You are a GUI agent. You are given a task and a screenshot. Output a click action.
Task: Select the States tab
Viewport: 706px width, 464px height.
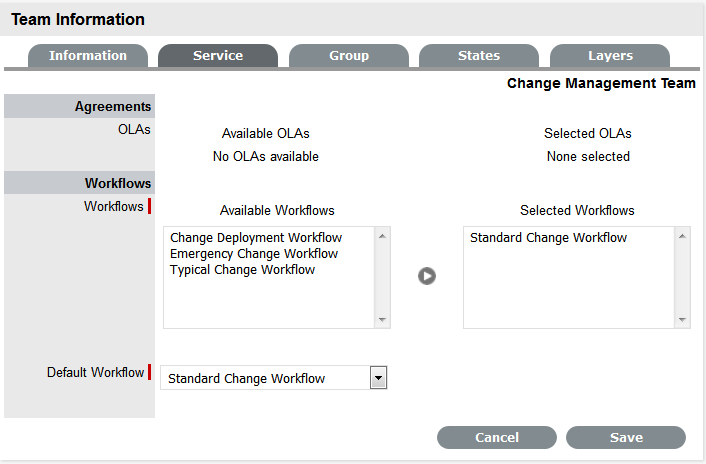point(479,56)
